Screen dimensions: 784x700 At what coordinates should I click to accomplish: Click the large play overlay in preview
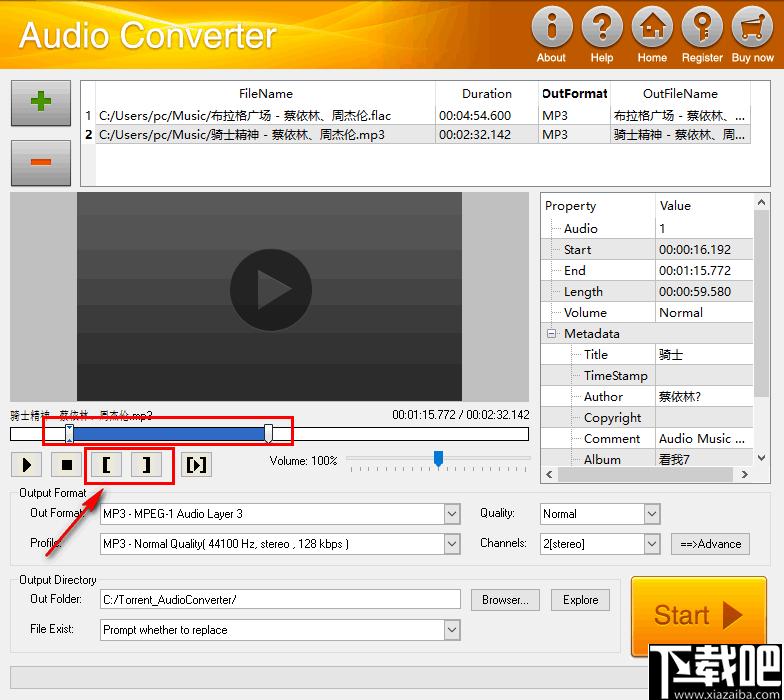(x=270, y=290)
